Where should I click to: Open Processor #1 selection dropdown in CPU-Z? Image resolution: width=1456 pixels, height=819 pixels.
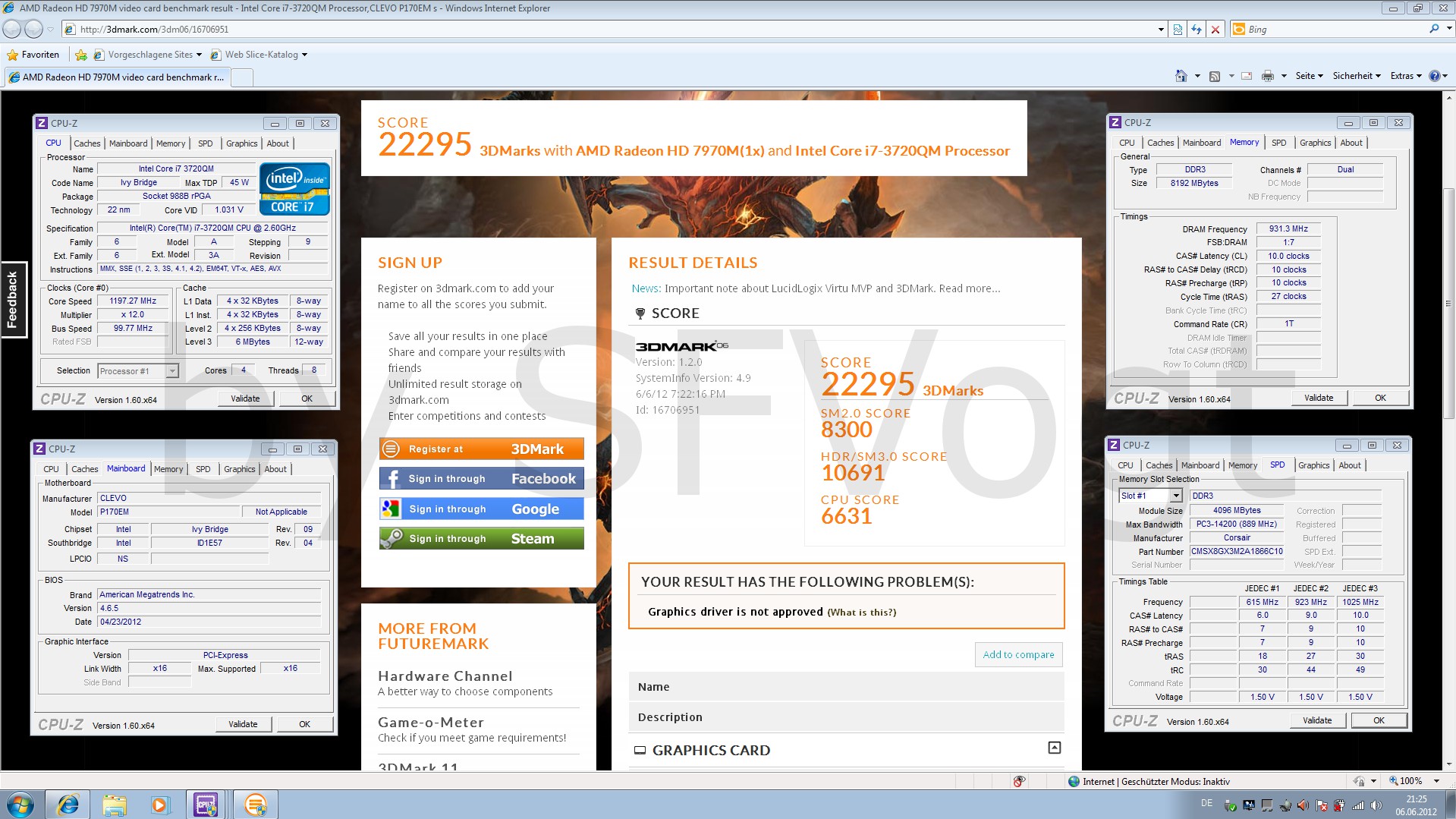pos(172,371)
